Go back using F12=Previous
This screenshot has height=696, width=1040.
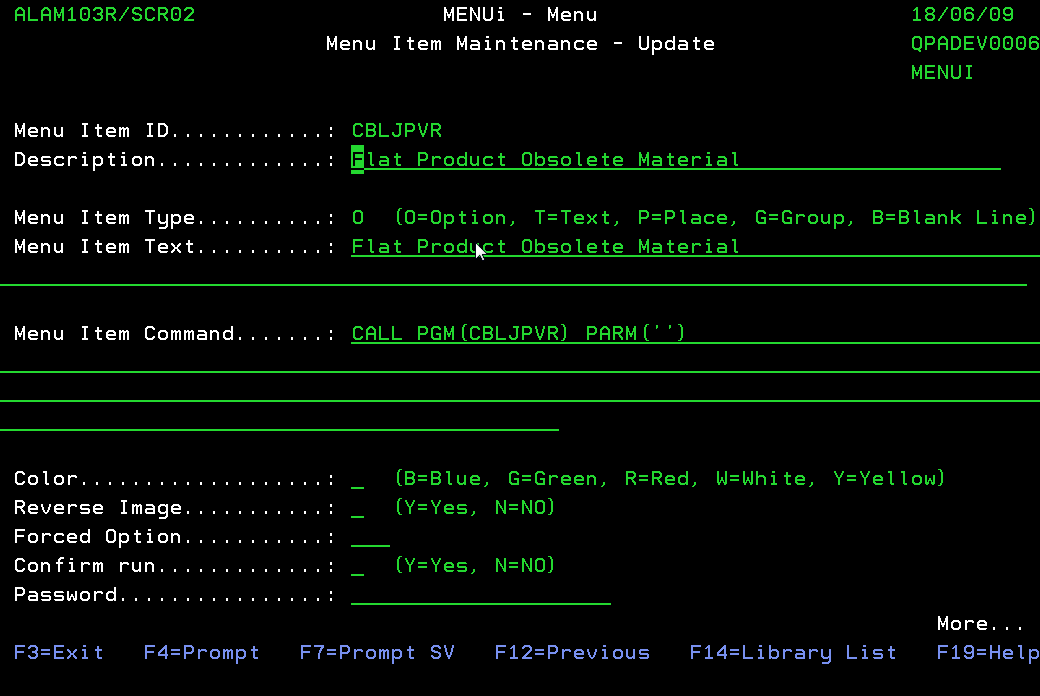click(572, 653)
